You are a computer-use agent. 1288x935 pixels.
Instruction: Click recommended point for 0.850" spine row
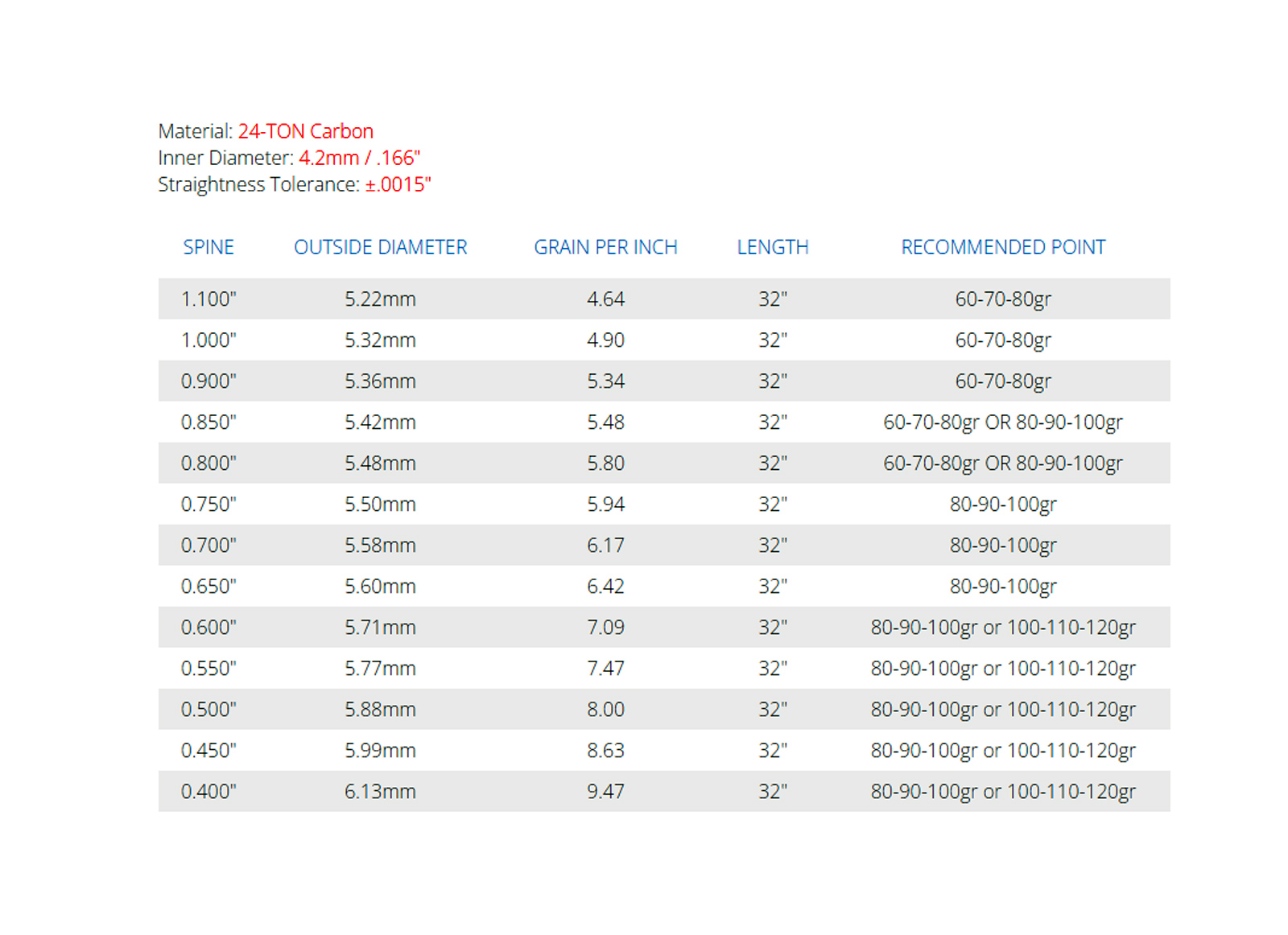click(1002, 422)
